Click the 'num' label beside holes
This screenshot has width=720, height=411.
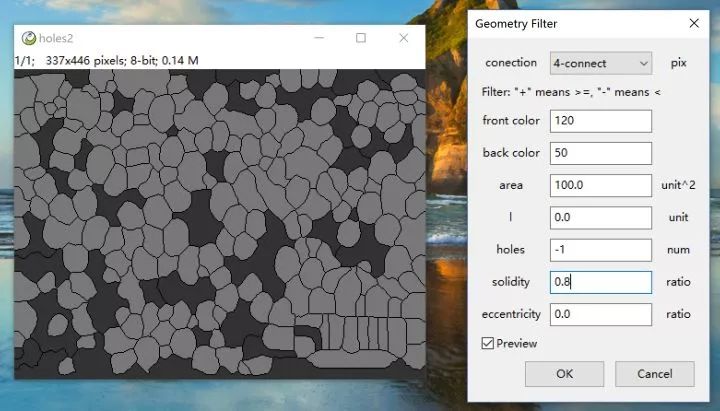point(678,250)
